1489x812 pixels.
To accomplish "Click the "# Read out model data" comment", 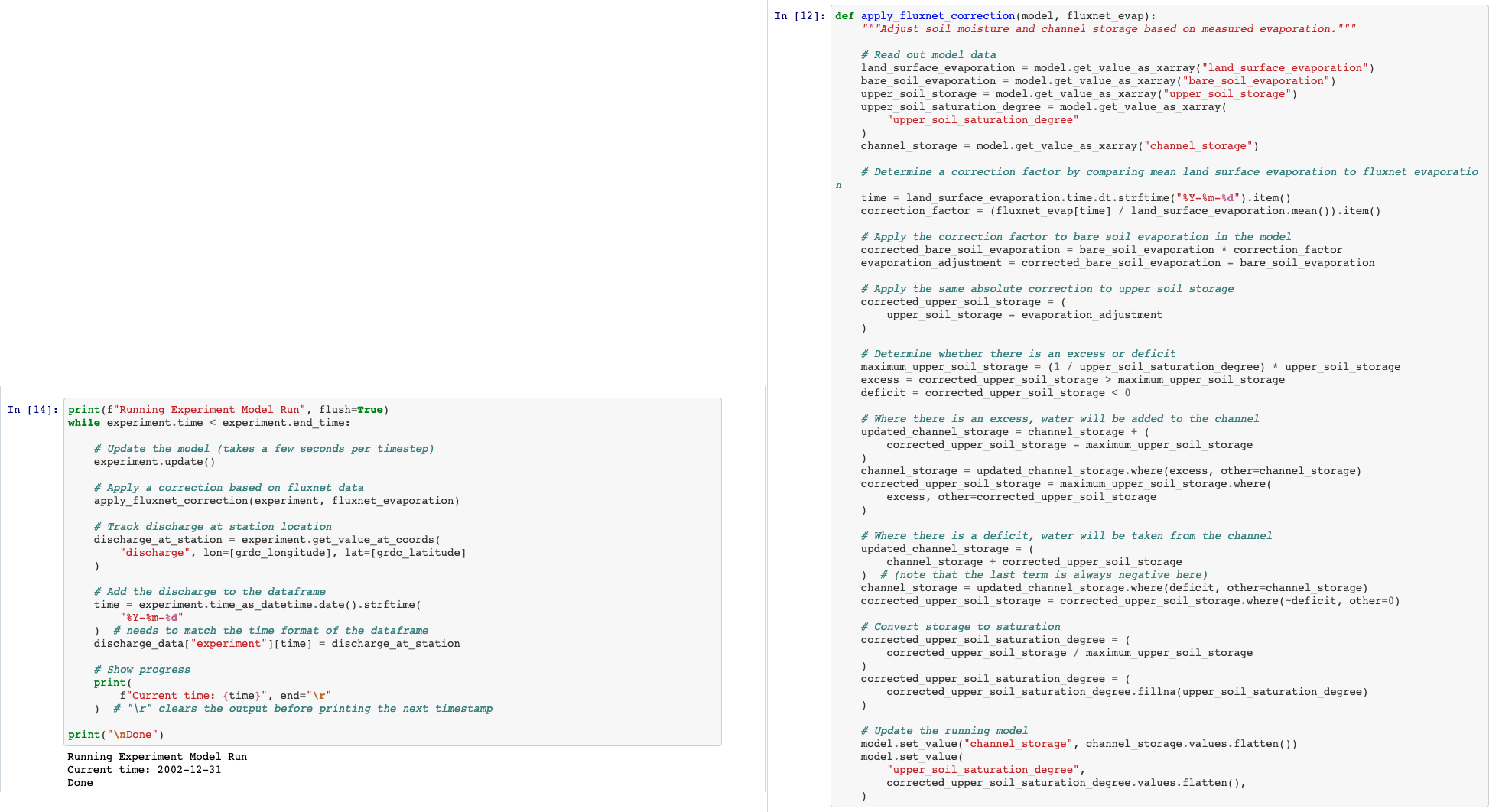I will (x=928, y=55).
